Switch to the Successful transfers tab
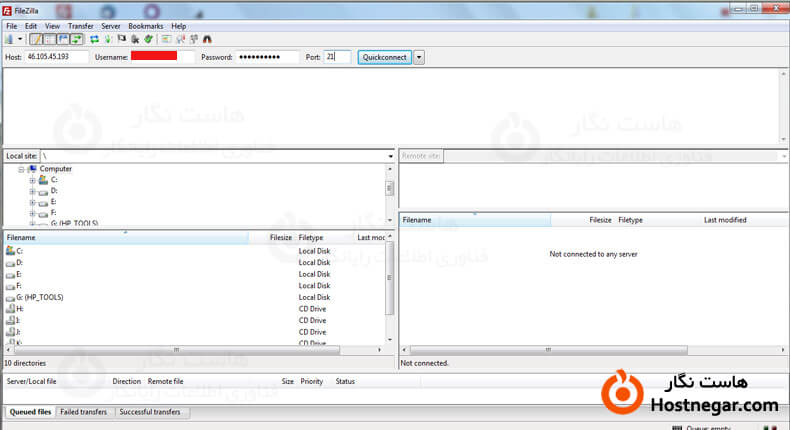 tap(150, 412)
